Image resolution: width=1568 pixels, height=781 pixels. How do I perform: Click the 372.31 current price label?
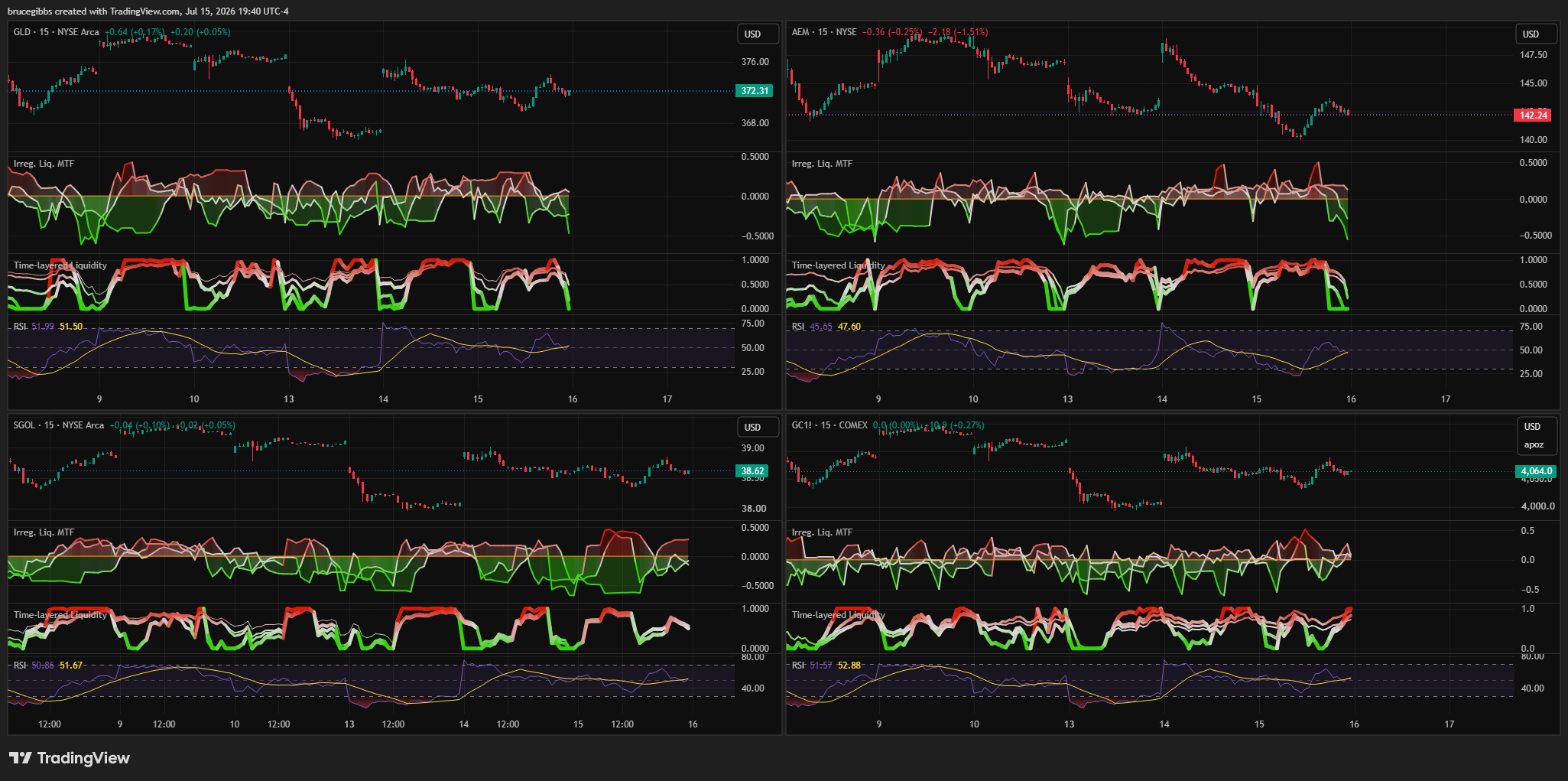click(x=755, y=91)
